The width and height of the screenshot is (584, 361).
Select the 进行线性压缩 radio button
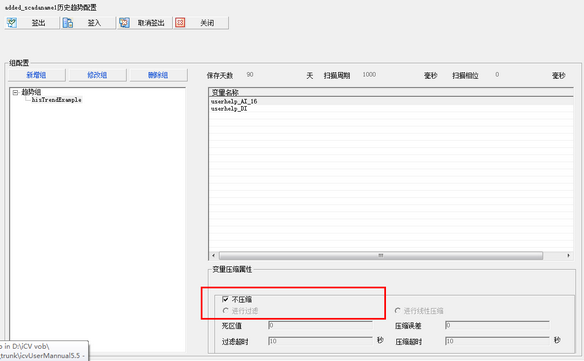click(x=398, y=310)
